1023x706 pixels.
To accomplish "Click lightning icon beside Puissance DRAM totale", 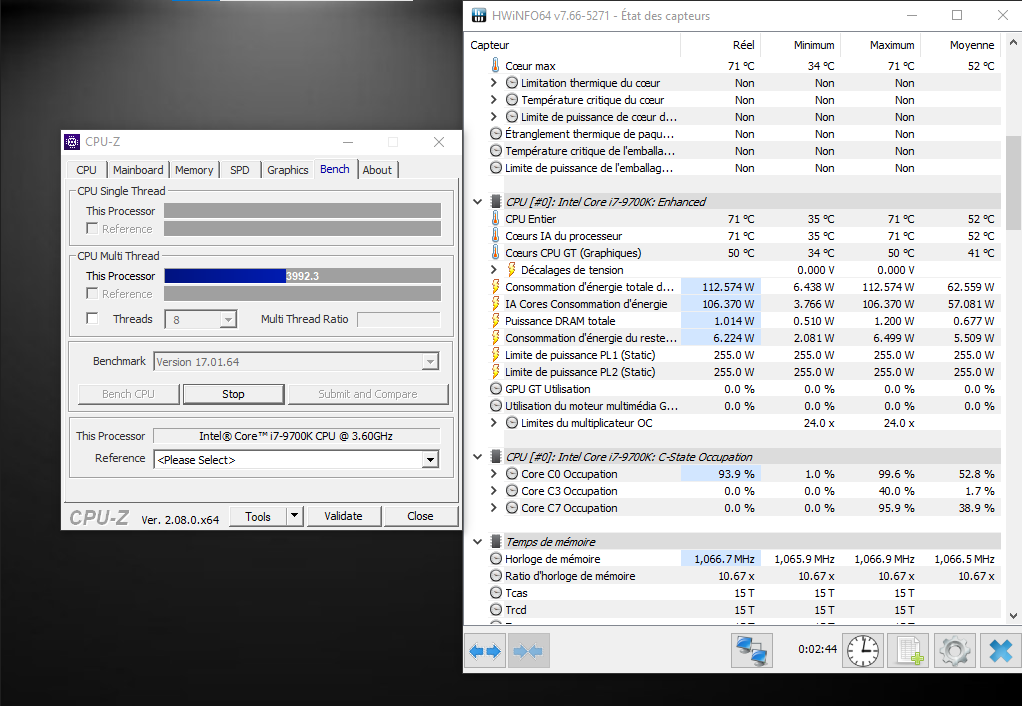I will click(495, 320).
